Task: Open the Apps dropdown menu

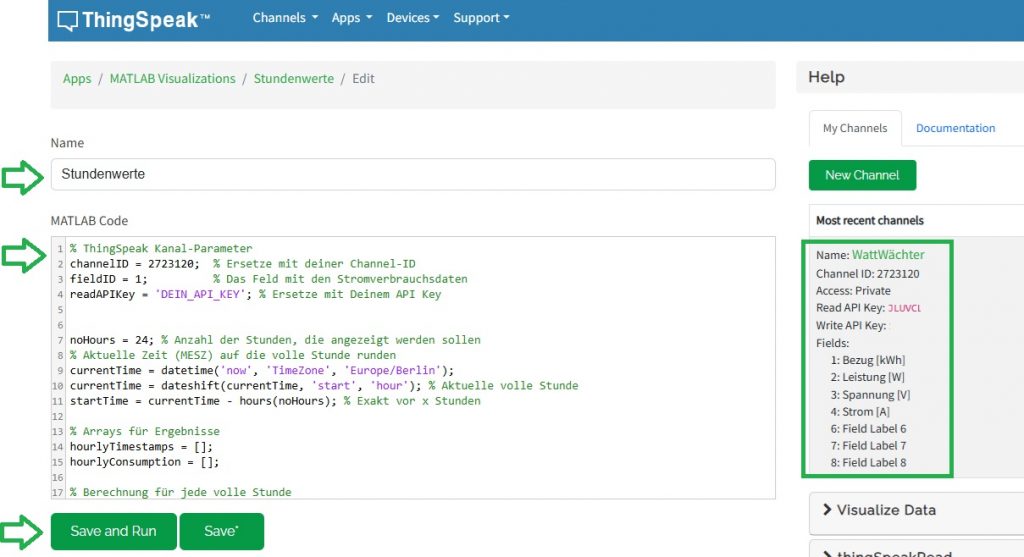Action: (351, 18)
